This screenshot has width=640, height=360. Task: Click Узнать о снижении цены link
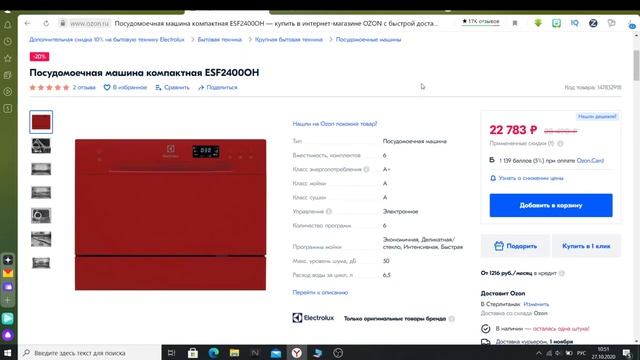coord(527,178)
